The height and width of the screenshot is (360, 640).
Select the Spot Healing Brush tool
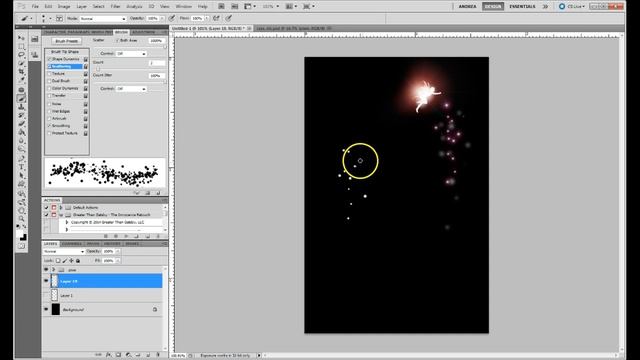tap(21, 90)
